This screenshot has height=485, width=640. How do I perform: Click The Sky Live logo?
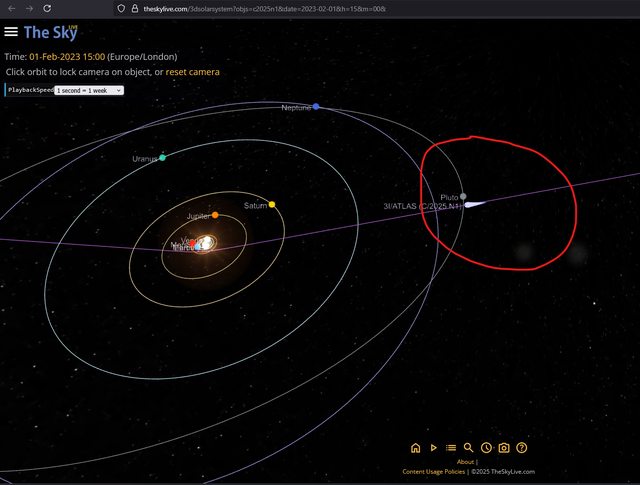click(x=51, y=32)
